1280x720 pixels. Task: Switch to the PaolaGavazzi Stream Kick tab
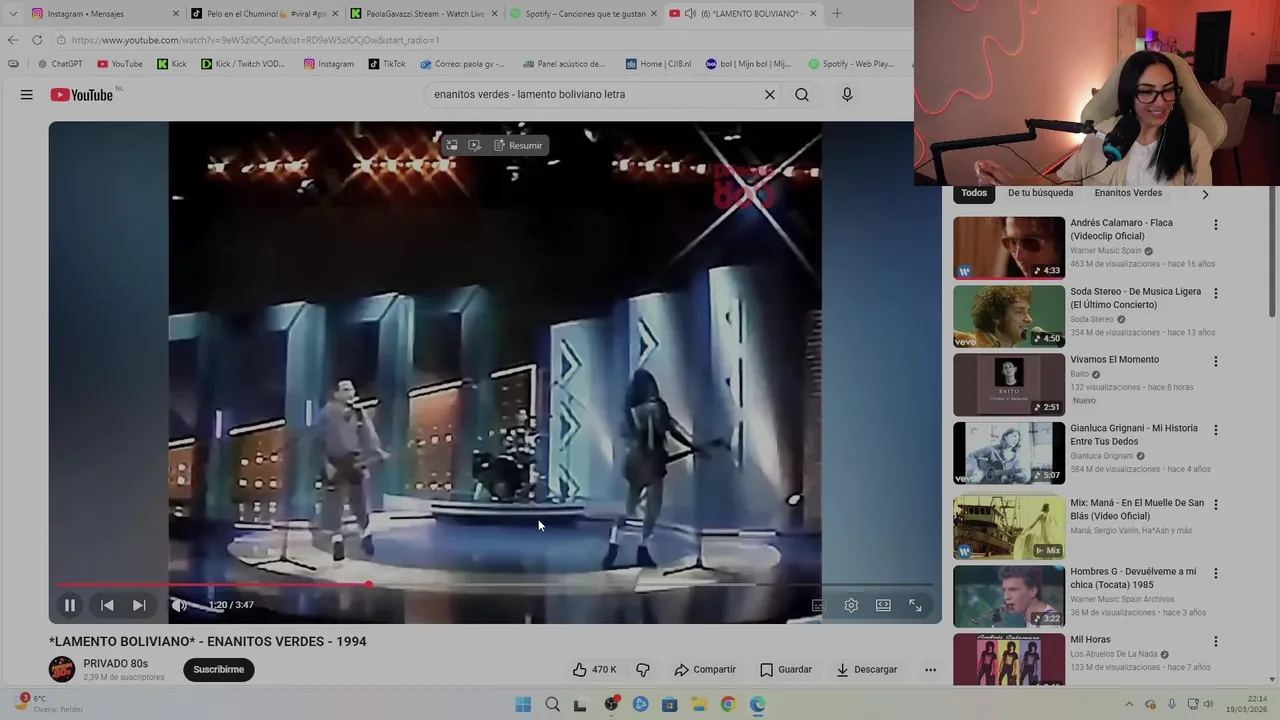[x=422, y=13]
